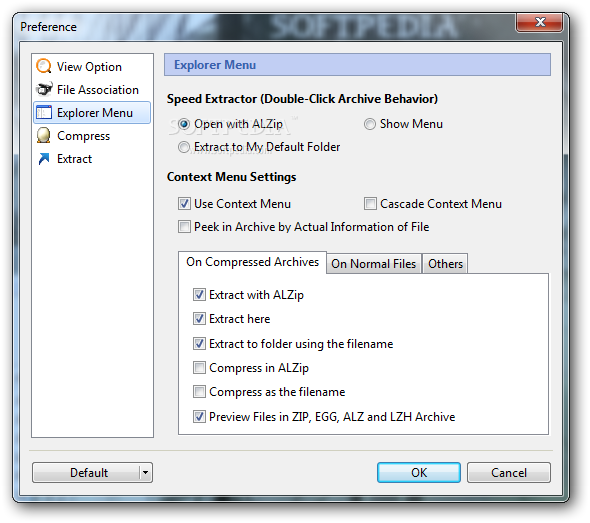Close the Preference dialog window
The width and height of the screenshot is (590, 523).
coord(540,22)
